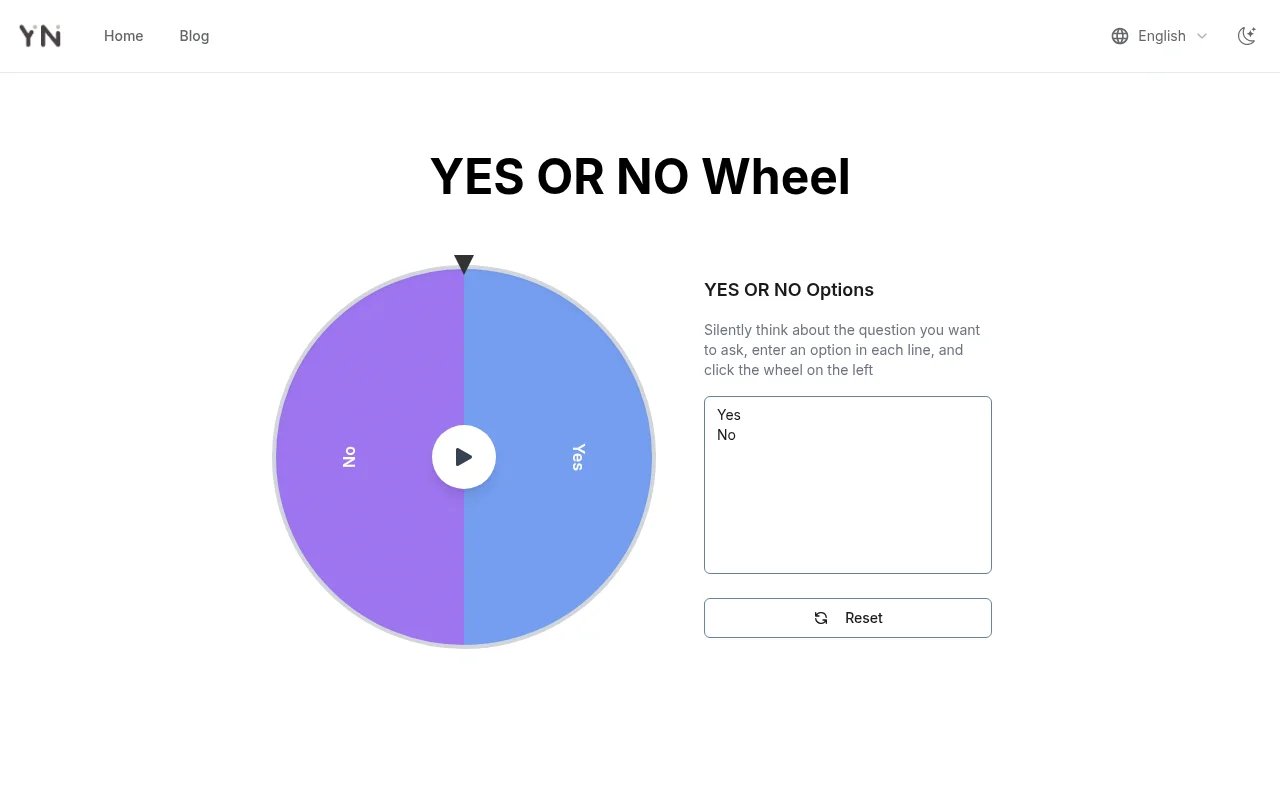
Task: Spin the wheel with the center play button
Action: [x=464, y=457]
